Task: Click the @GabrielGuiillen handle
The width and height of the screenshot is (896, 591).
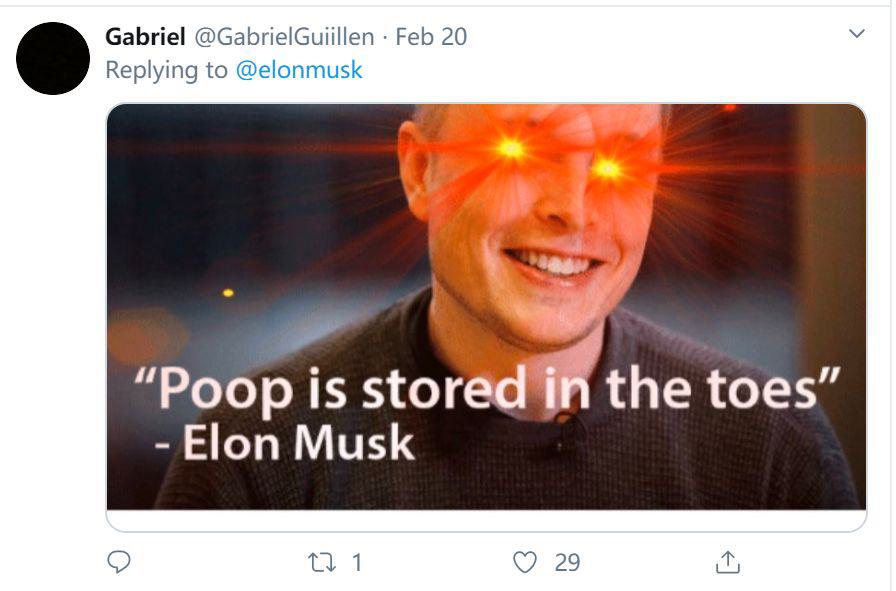Action: pos(283,37)
